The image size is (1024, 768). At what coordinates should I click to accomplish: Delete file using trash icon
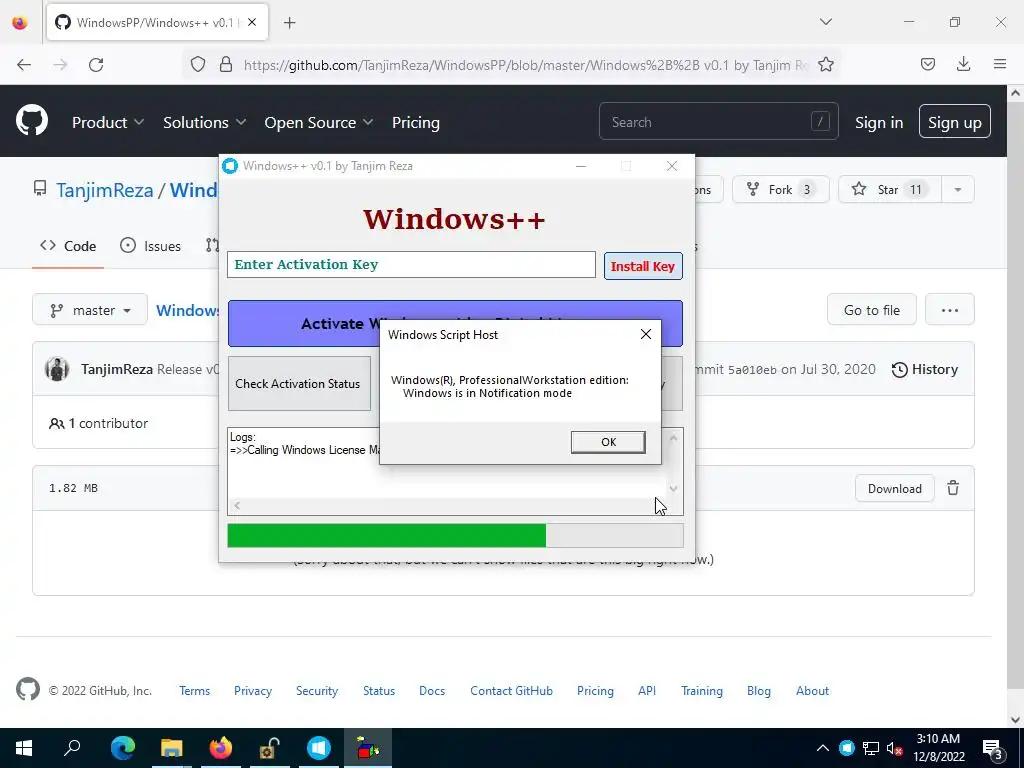[953, 488]
